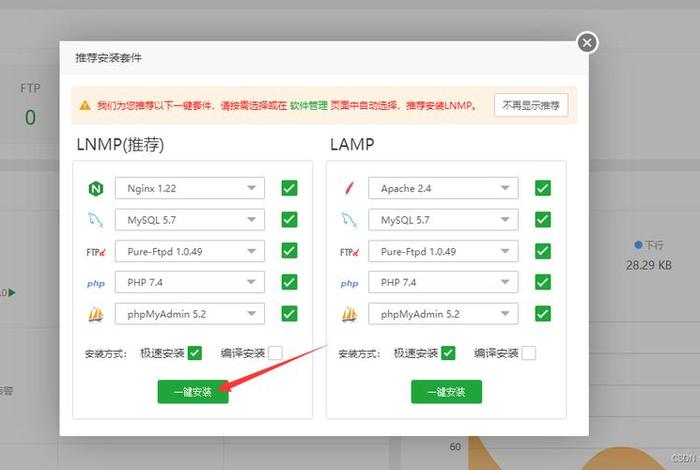Uncheck Nginx 1.22 in LNMP

(289, 188)
